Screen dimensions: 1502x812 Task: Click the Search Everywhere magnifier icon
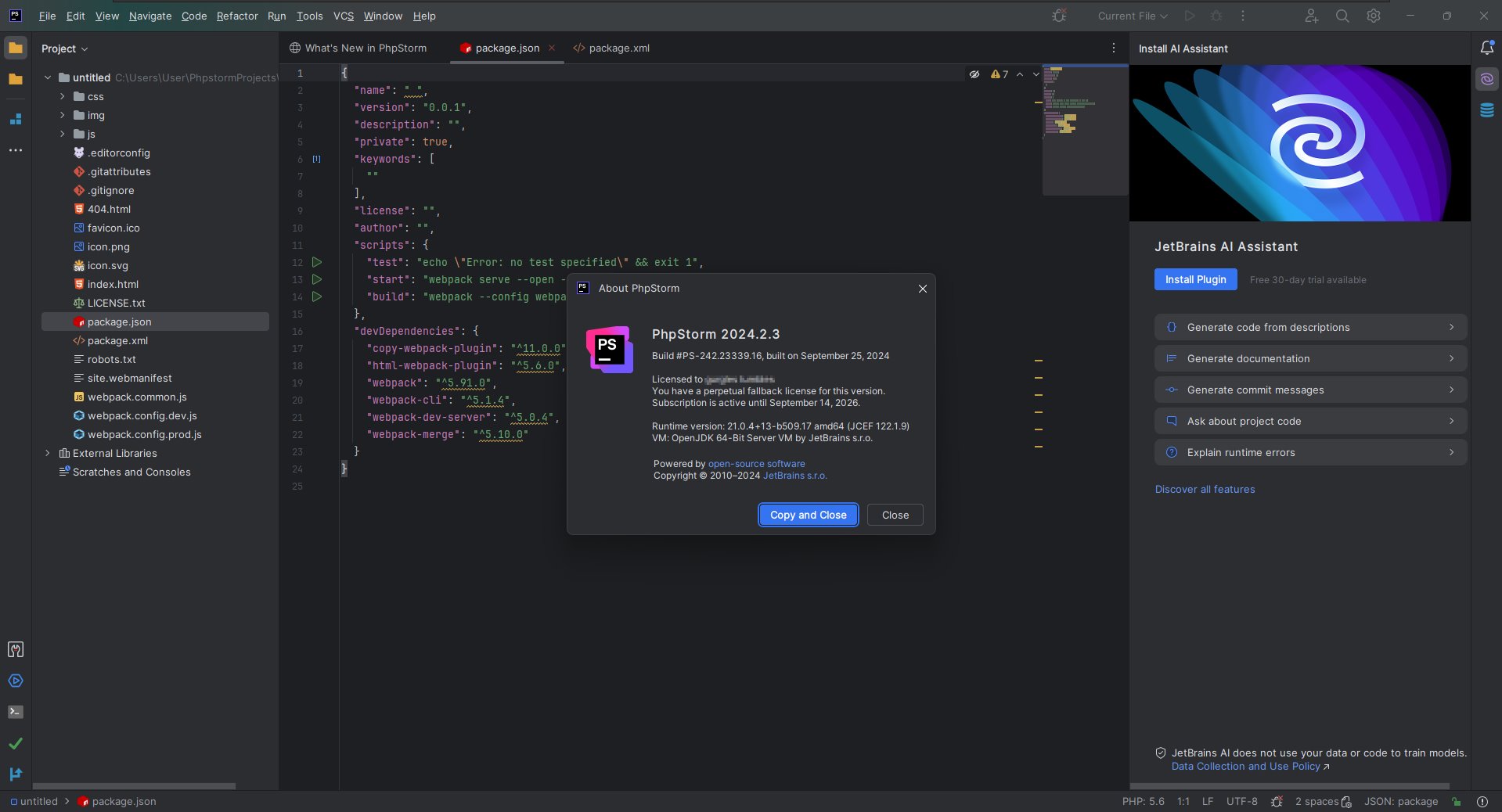[x=1342, y=16]
